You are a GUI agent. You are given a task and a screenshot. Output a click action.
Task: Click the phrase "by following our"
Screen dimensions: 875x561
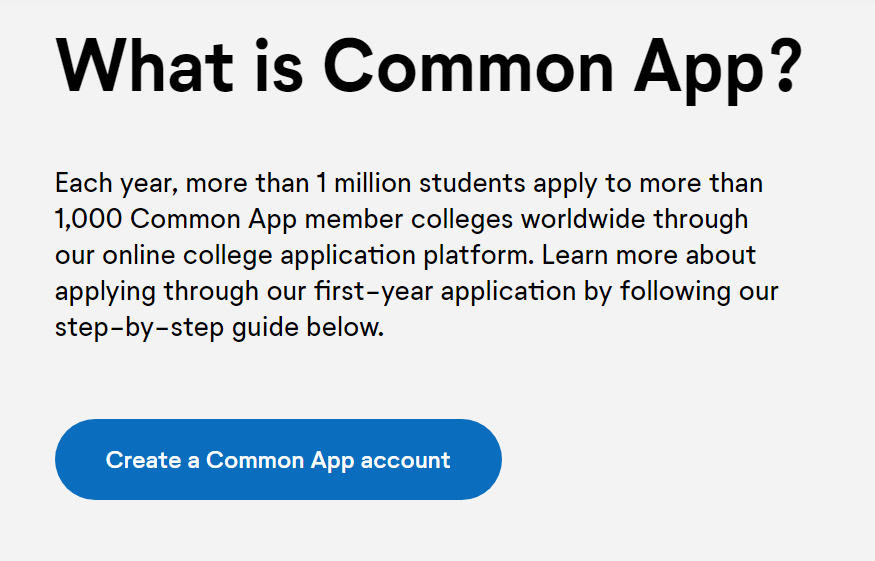(698, 292)
